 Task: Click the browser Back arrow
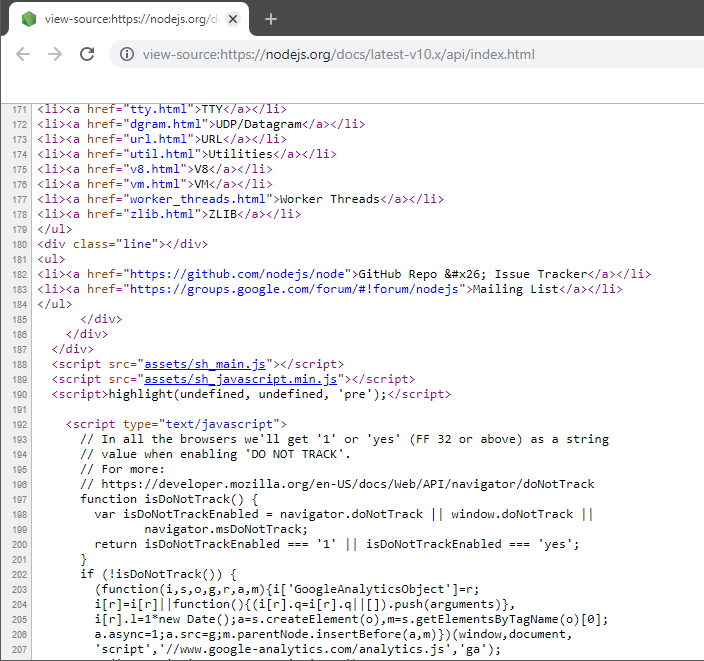pyautogui.click(x=23, y=54)
